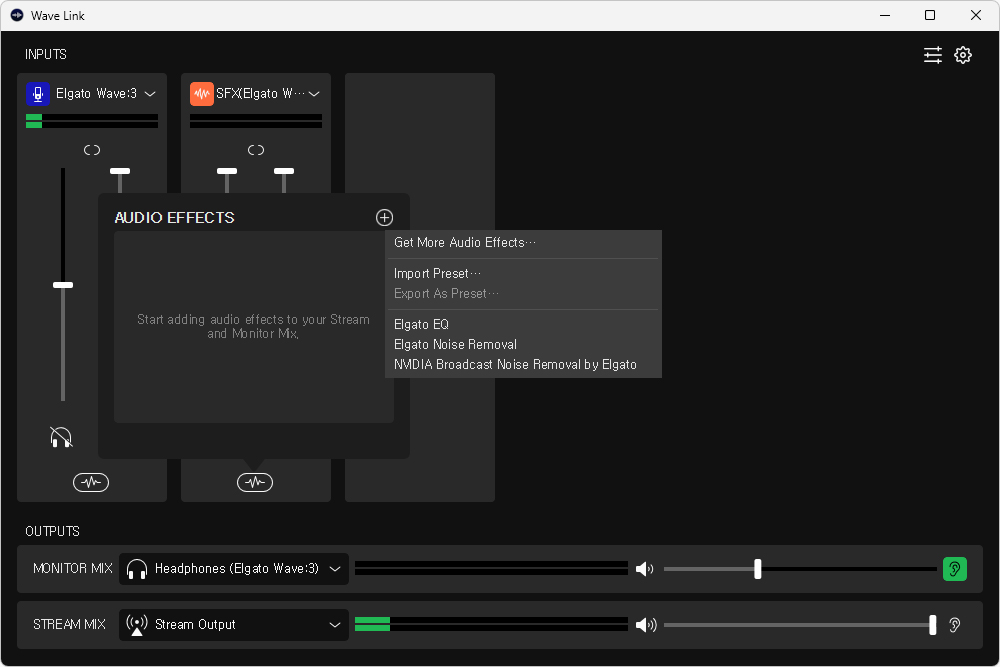Mute Stream Mix speaker icon

(645, 625)
